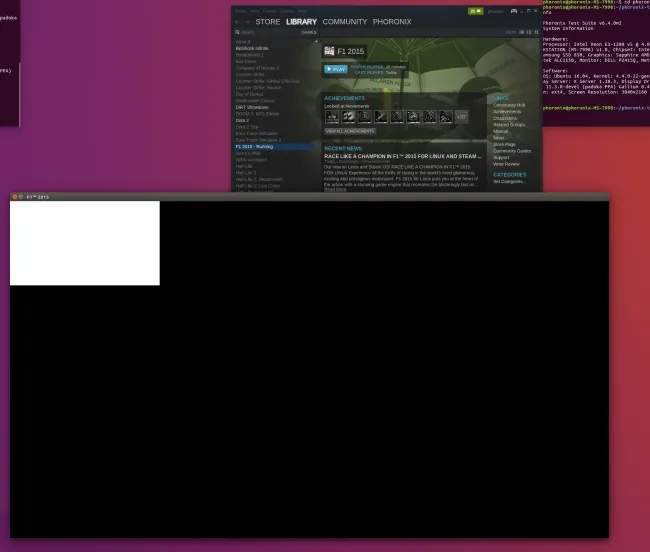Open the Related Groups link
650x552 pixels.
click(x=509, y=125)
